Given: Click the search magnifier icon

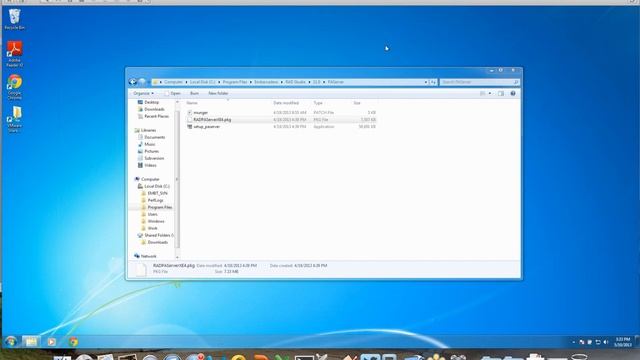Looking at the screenshot, I should pyautogui.click(x=516, y=82).
